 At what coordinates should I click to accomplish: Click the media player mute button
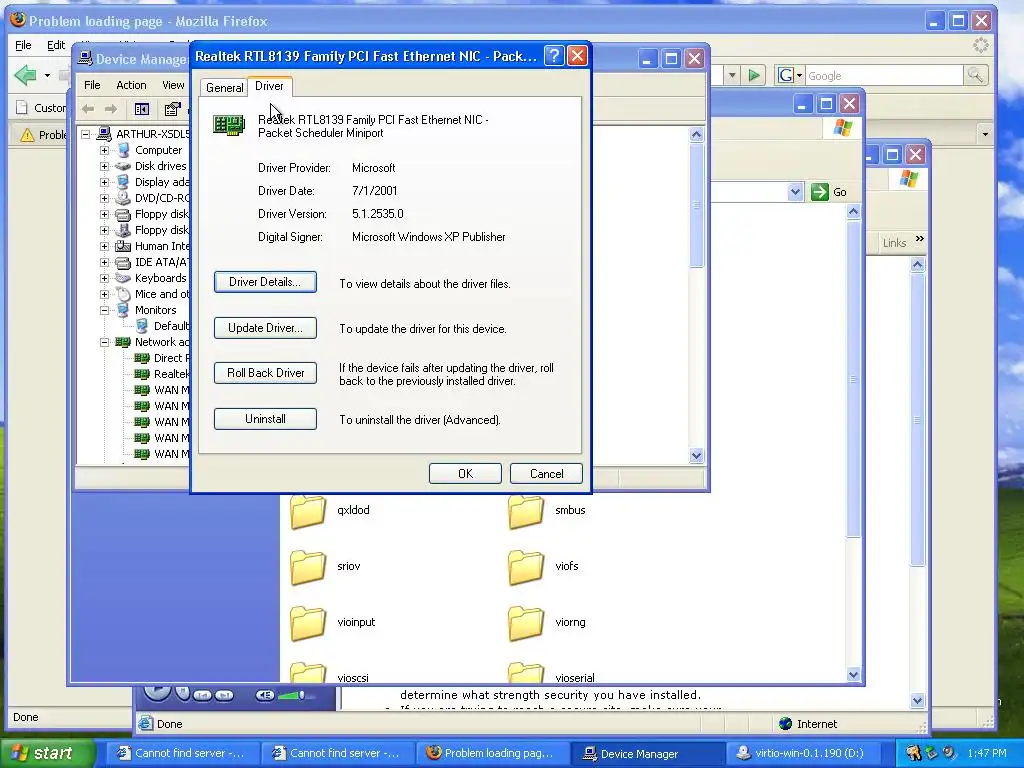[x=265, y=696]
